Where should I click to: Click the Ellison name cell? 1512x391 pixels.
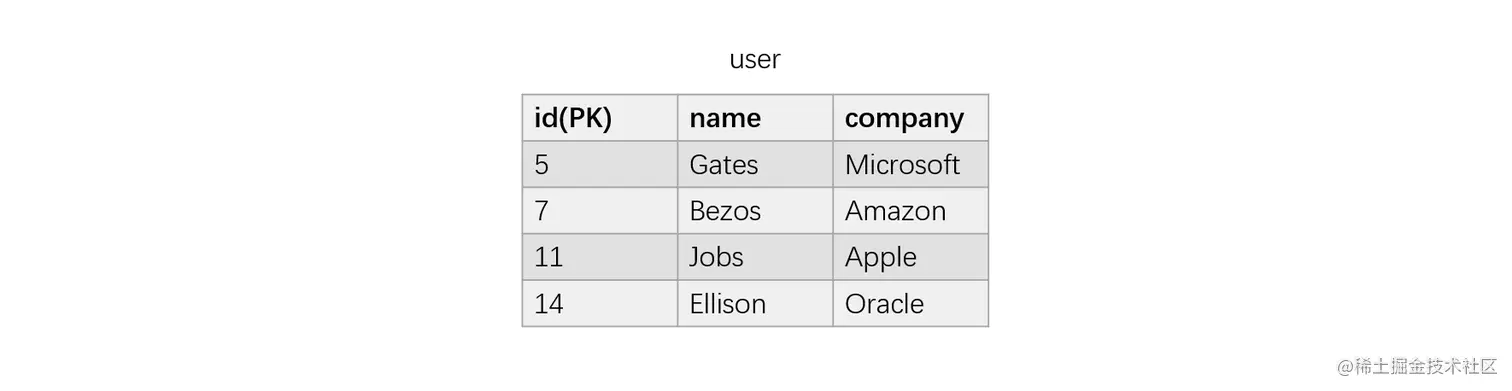[755, 303]
